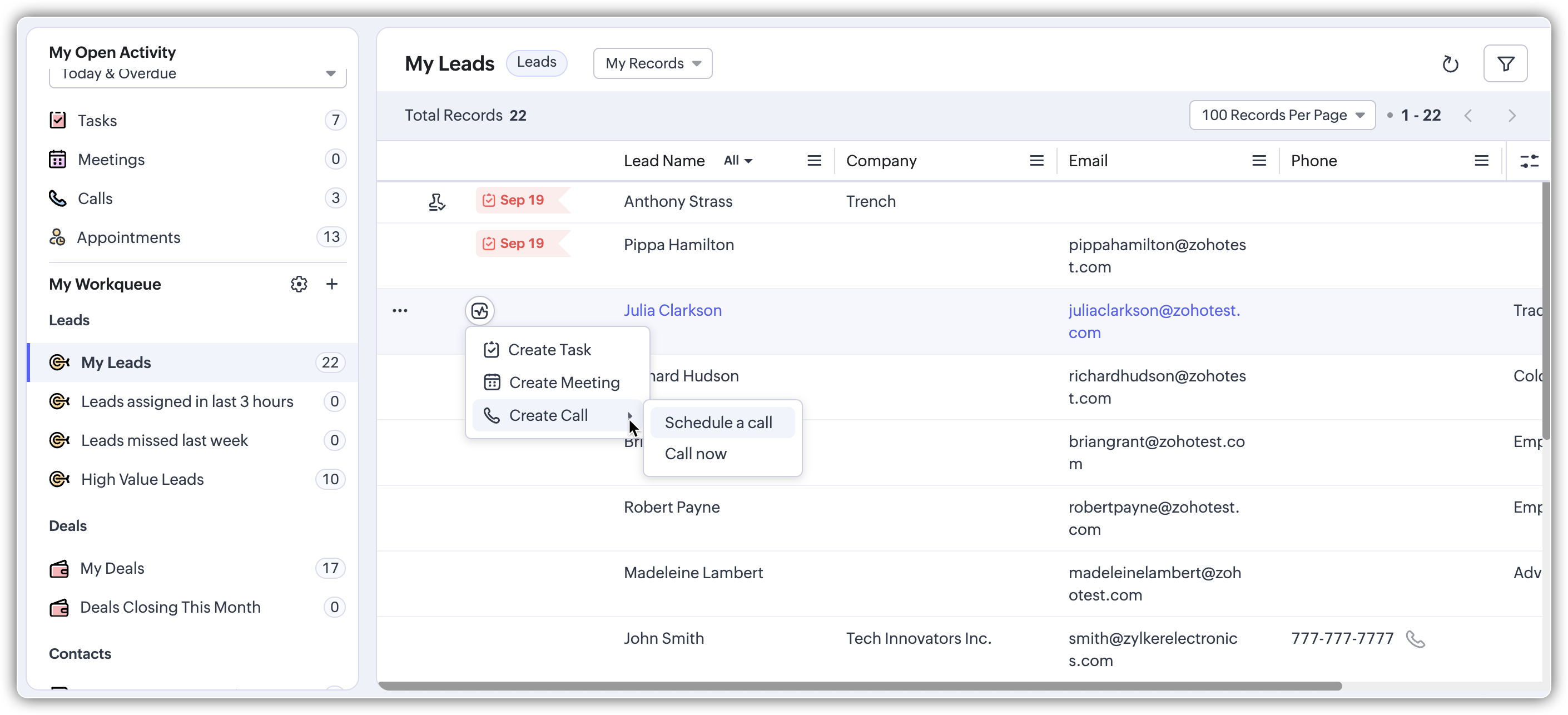Click the icon on the Anthony Strass row
Screen dimensions: 1568x715
436,201
